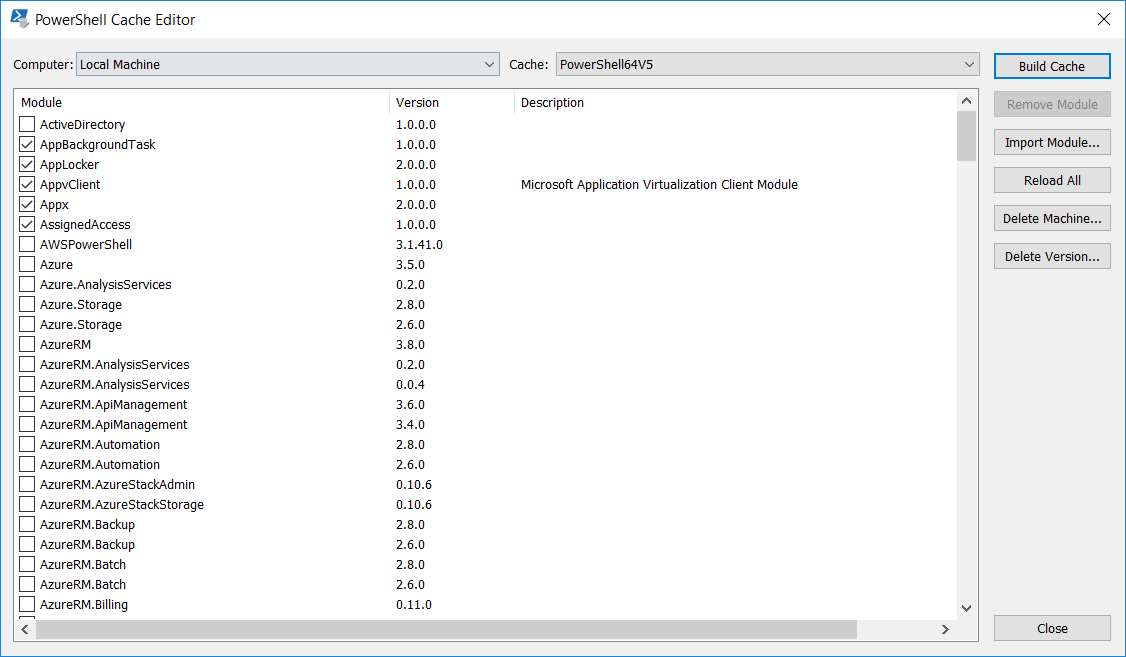Check the AzureRM.AnalysisServices version 0.2.0 checkbox
Image resolution: width=1126 pixels, height=657 pixels.
click(27, 365)
